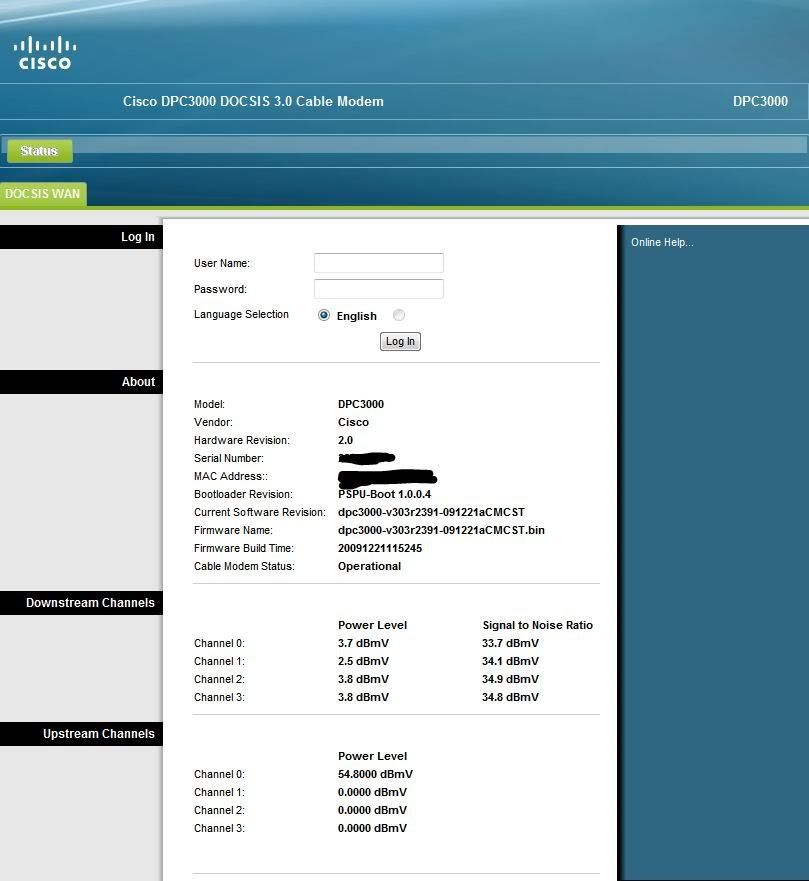Viewport: 809px width, 881px height.
Task: Click upstream power 54.8000 dBmV
Action: 375,774
